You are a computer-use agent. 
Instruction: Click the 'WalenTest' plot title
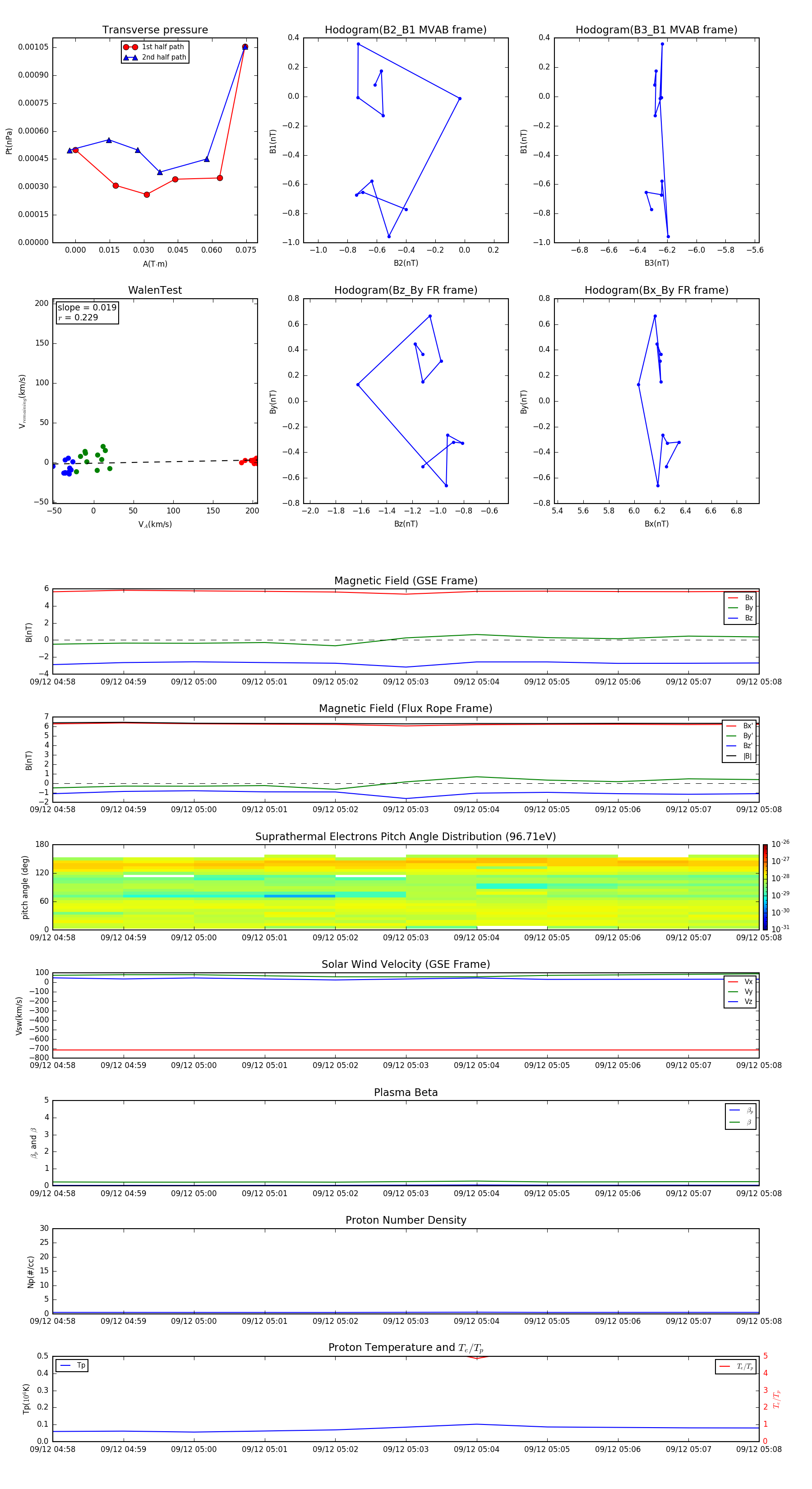tap(155, 290)
